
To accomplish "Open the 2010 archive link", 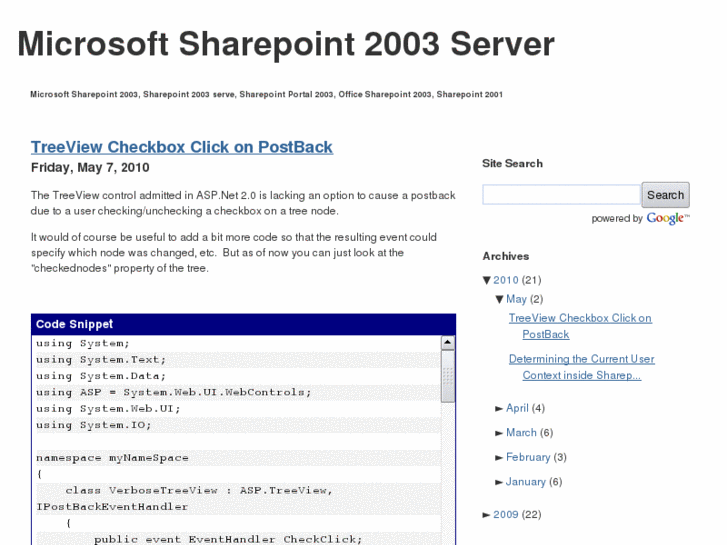I will pyautogui.click(x=505, y=280).
